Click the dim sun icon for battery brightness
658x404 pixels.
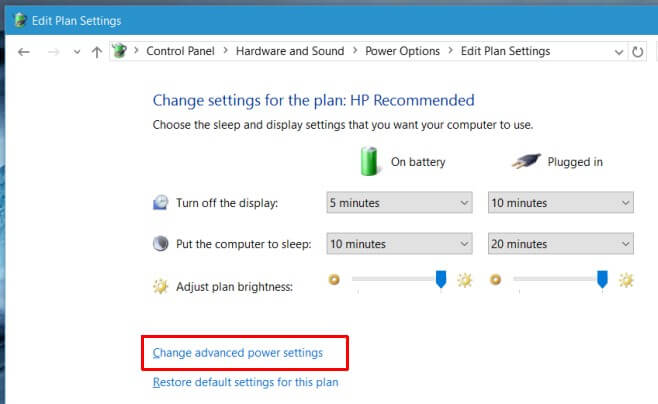[334, 279]
